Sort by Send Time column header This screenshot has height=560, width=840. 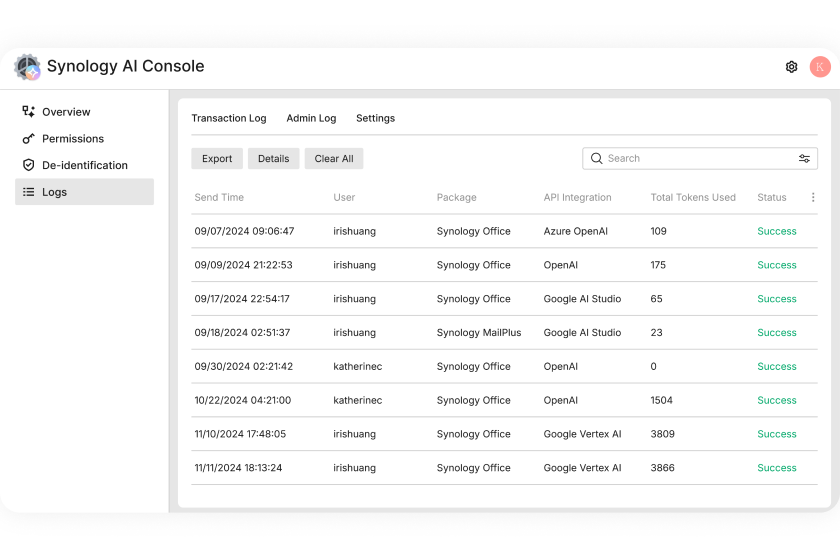point(219,197)
